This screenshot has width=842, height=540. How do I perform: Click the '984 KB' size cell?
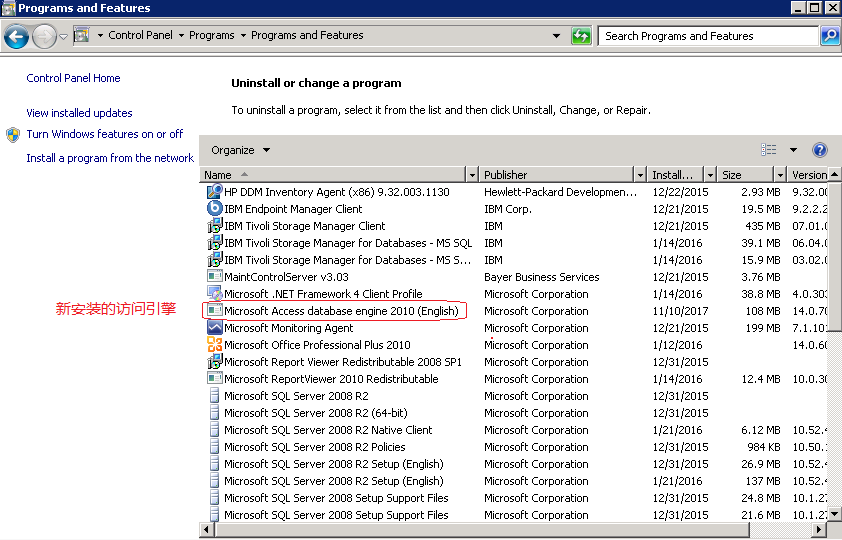(764, 447)
